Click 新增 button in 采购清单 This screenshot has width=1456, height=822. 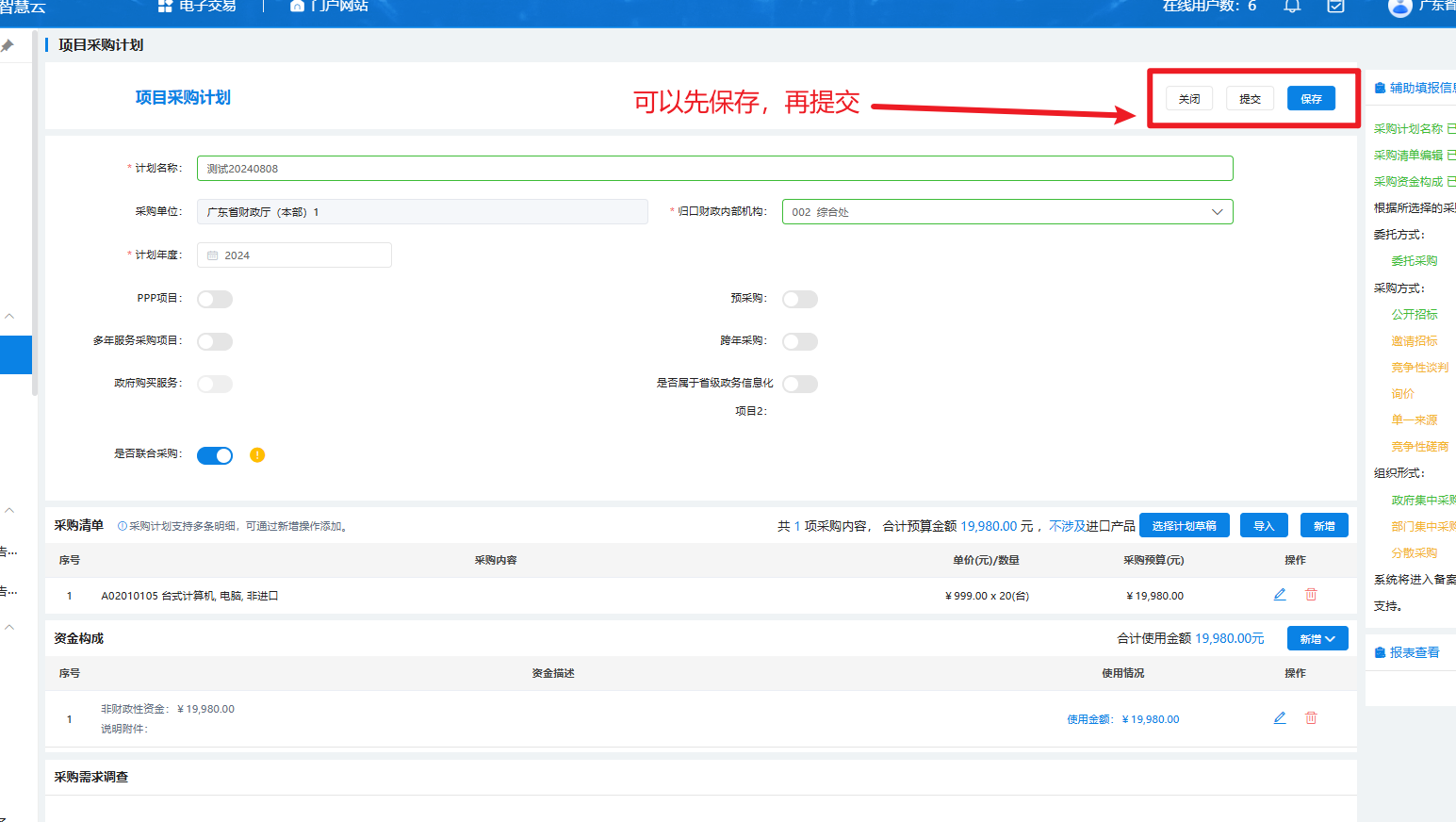[x=1324, y=526]
